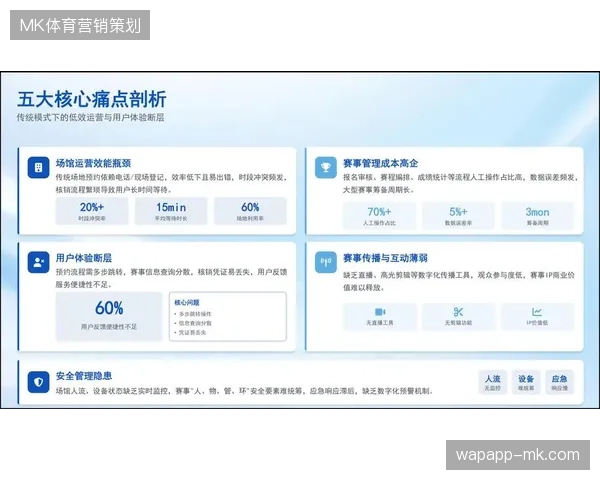The height and width of the screenshot is (480, 600).
Task: Select the 设备 难统筹 tag
Action: coord(526,382)
